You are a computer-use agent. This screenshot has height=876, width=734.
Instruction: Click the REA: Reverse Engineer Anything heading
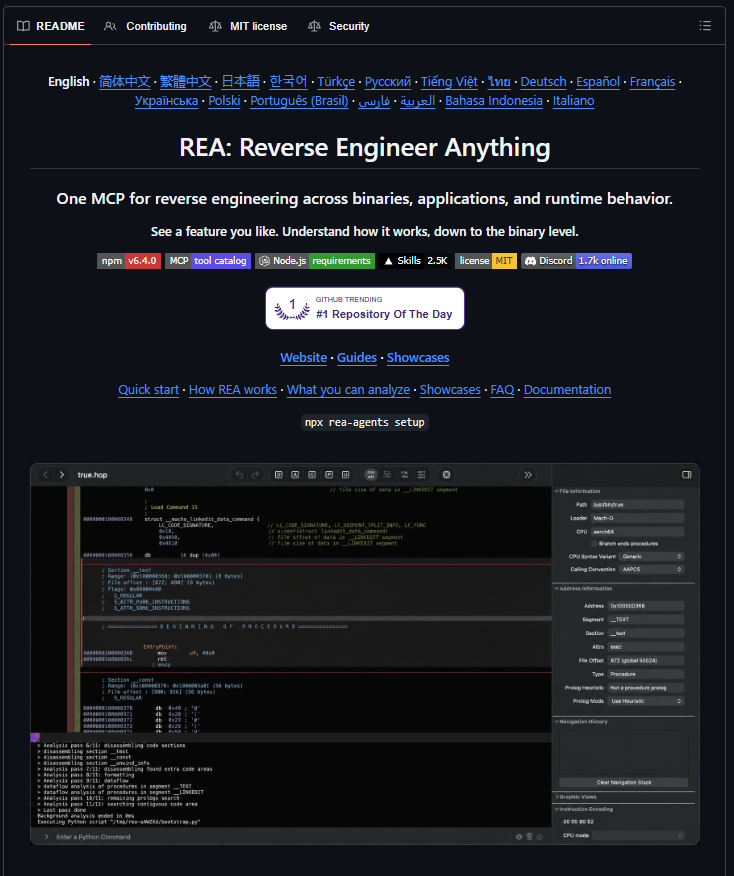click(x=365, y=147)
